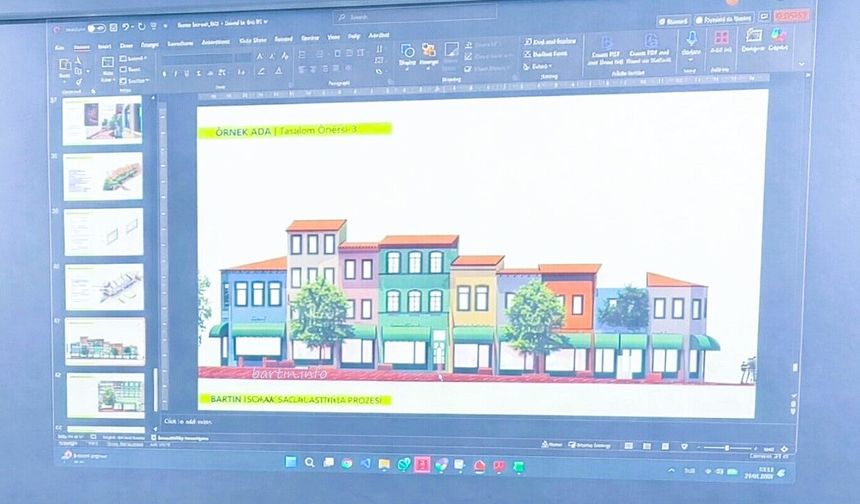
Task: Click the font size combo box
Action: pos(244,57)
